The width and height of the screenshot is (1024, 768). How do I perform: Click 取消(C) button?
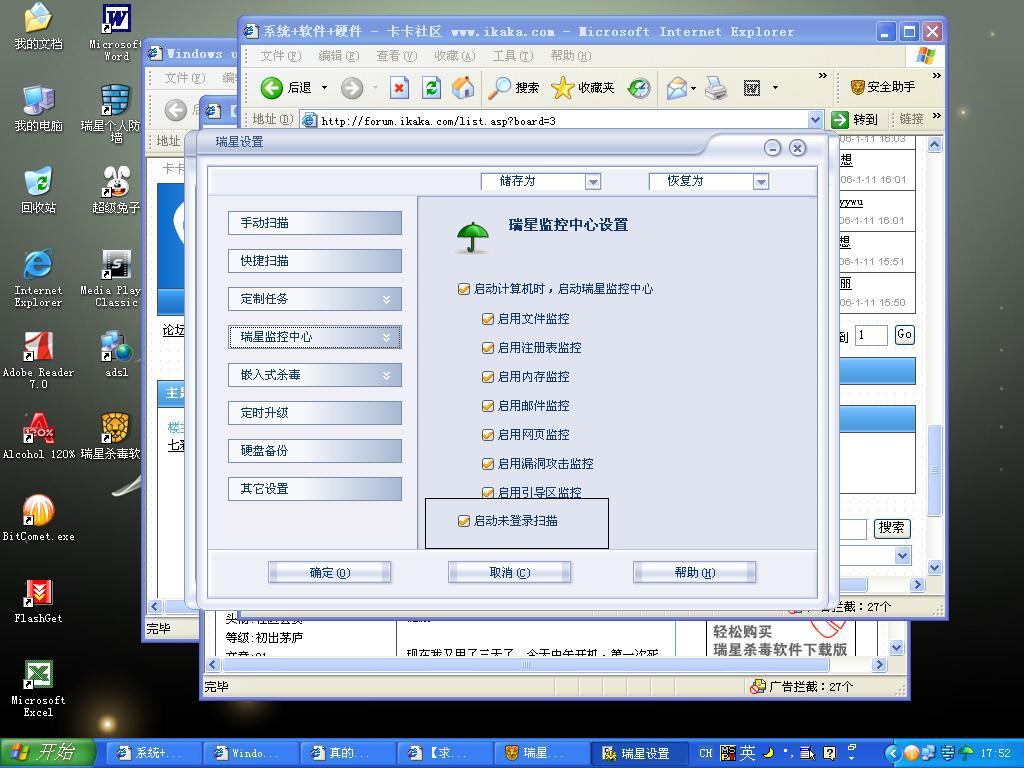(509, 573)
